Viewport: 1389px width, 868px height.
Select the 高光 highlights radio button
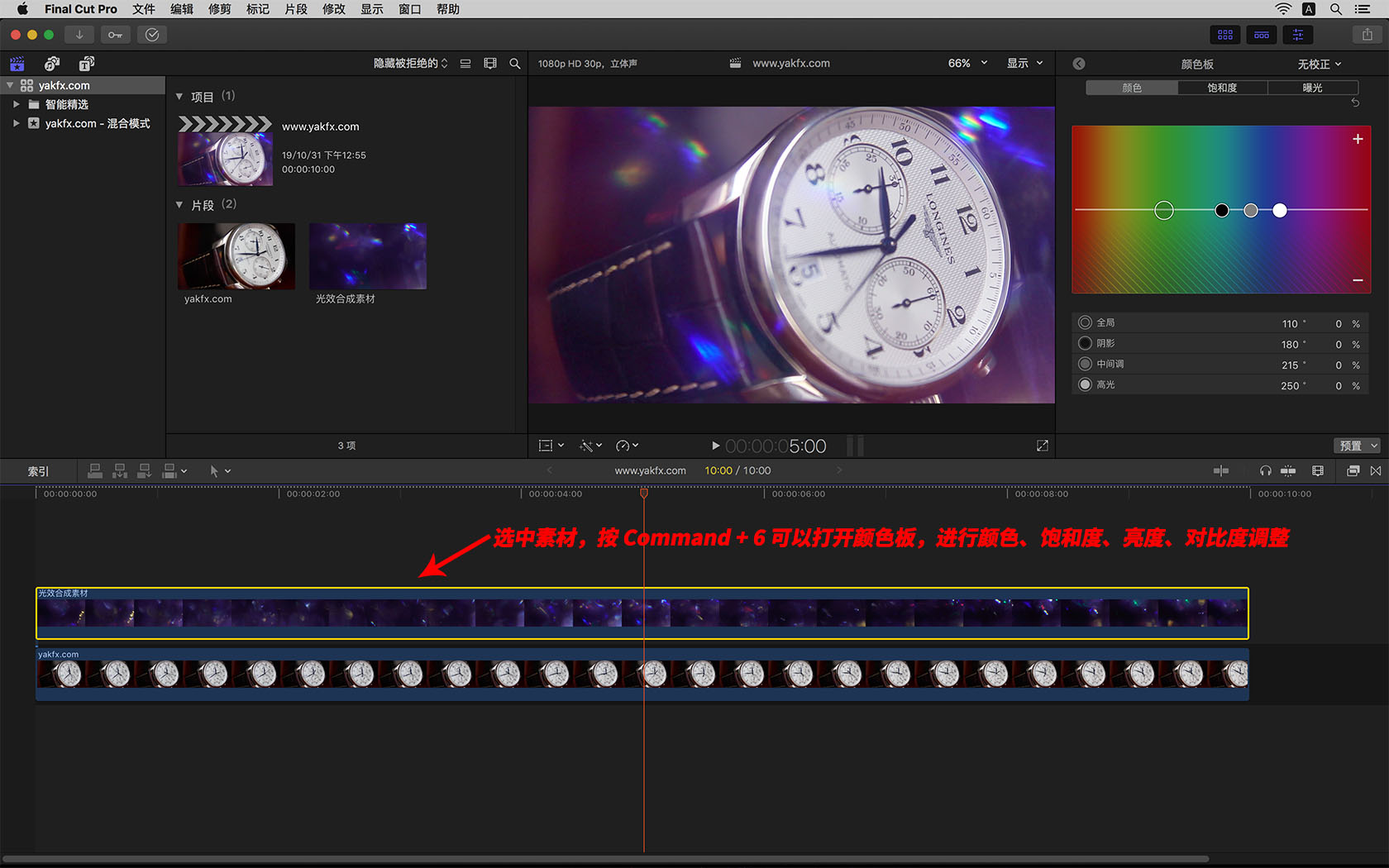(x=1086, y=384)
